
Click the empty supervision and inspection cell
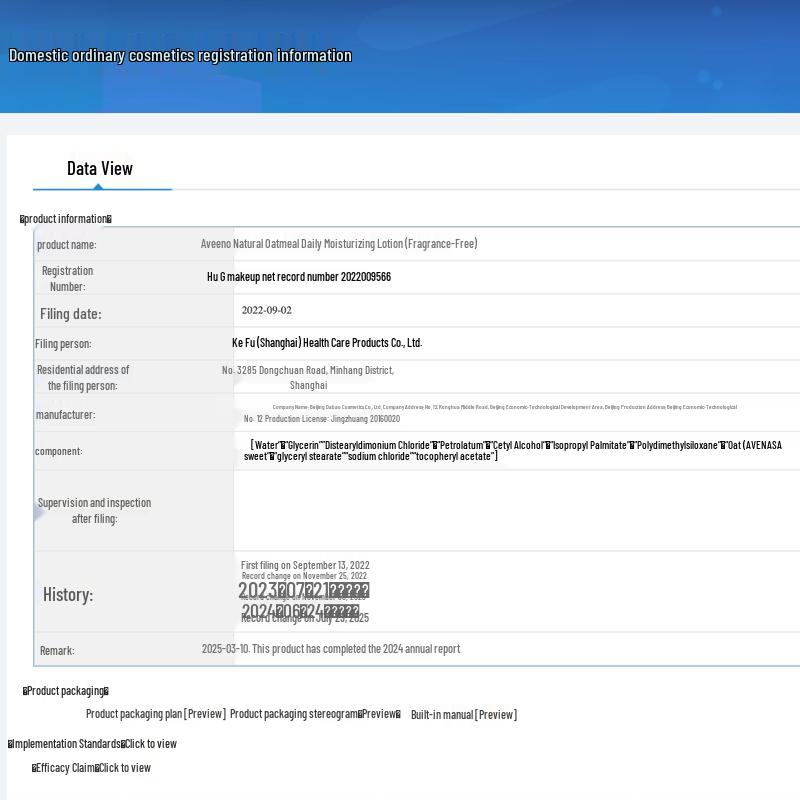click(515, 510)
